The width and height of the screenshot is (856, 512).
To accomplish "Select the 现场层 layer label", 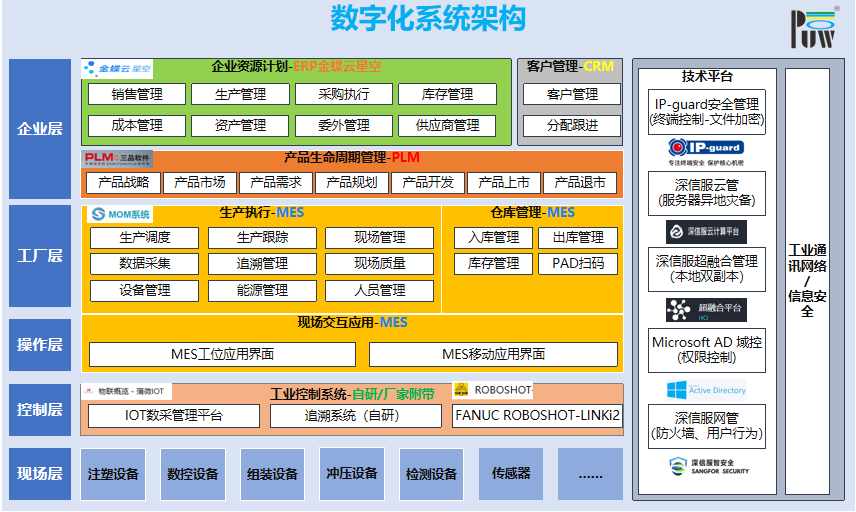I will tap(40, 474).
